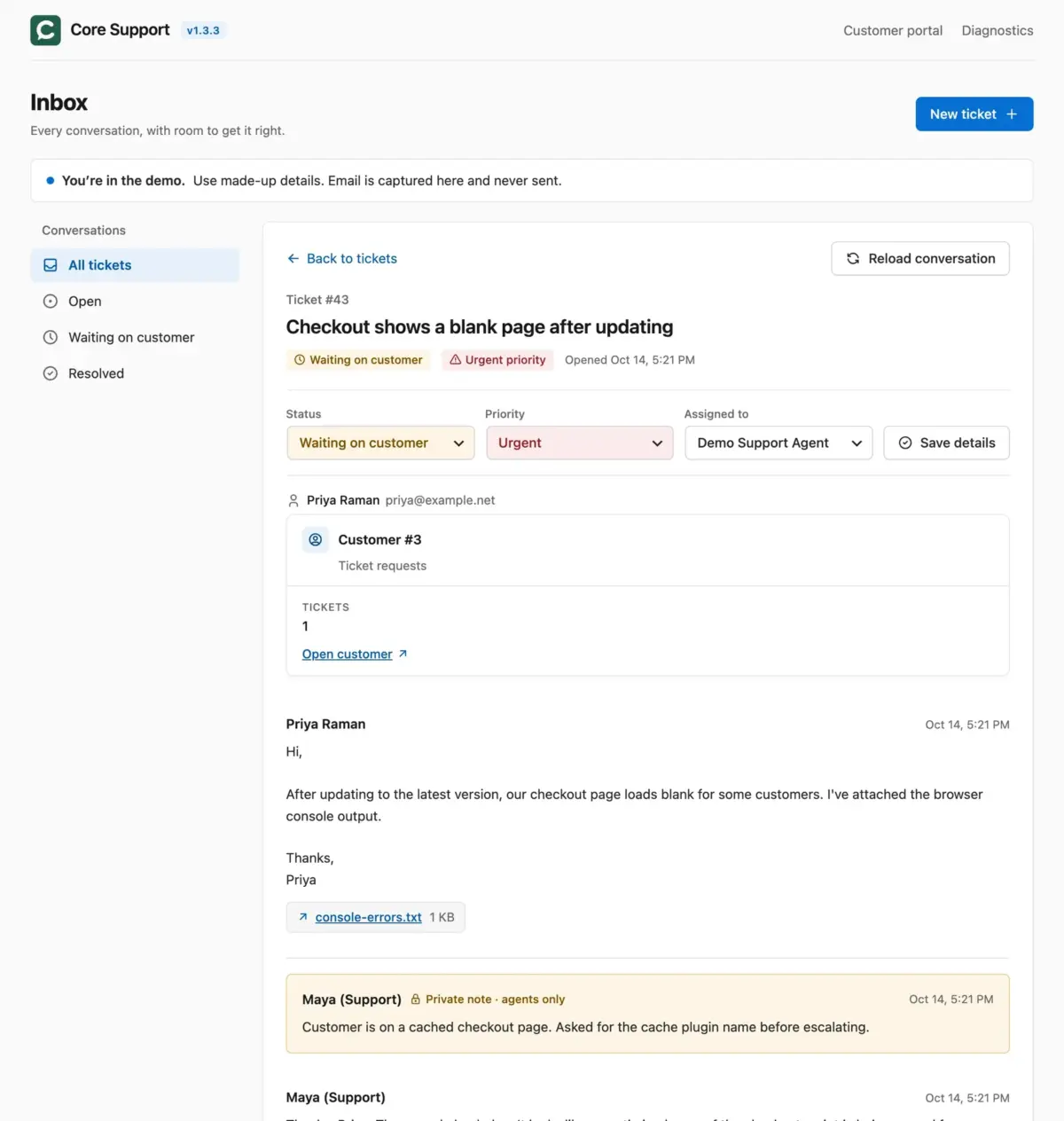
Task: Click the Private note · agents only label
Action: coord(495,999)
